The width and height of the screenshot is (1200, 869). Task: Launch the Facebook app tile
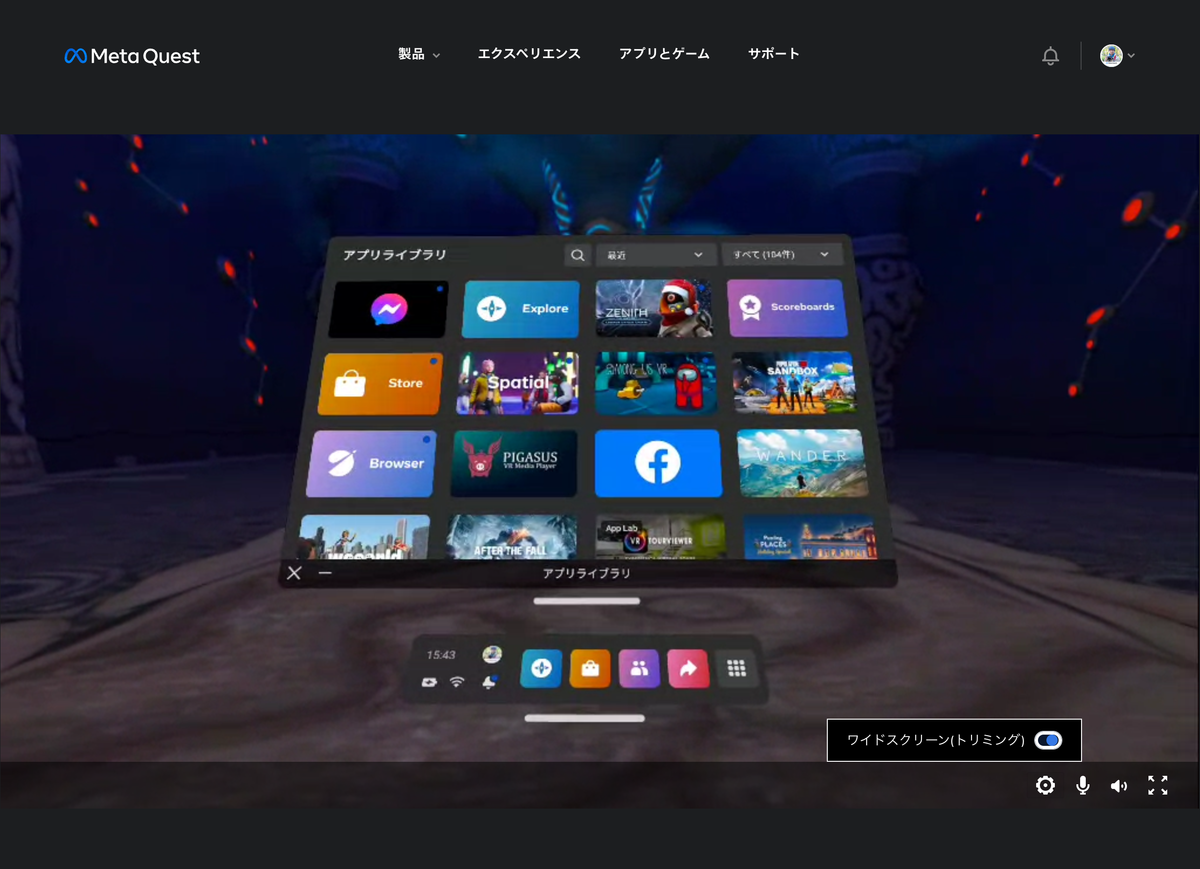pyautogui.click(x=658, y=463)
